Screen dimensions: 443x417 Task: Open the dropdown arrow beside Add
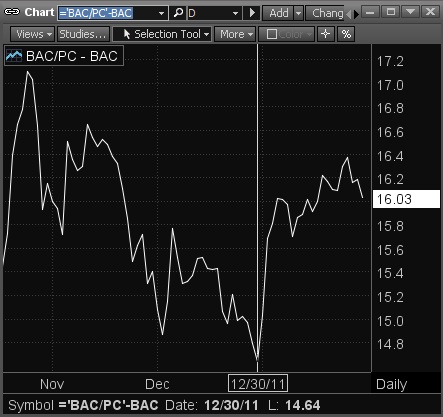click(298, 13)
